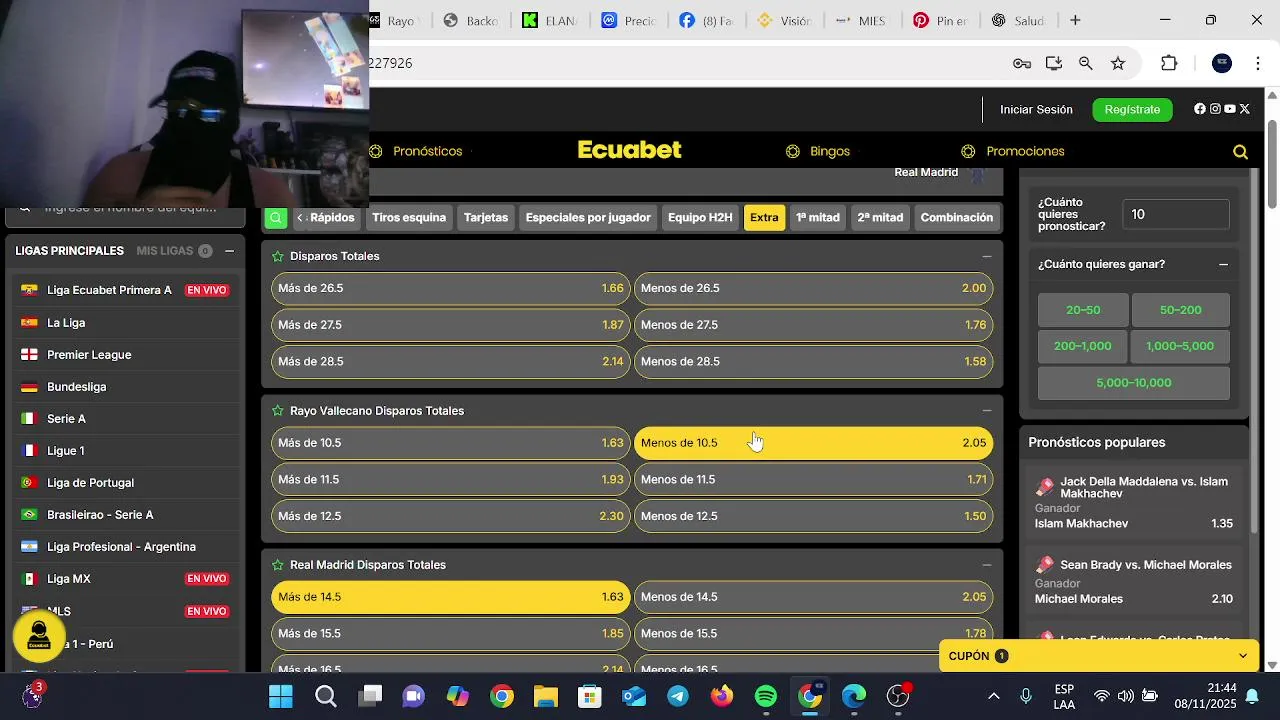Select Más de 26.5 at 1.66
Screen dimensions: 1280x720
(451, 288)
